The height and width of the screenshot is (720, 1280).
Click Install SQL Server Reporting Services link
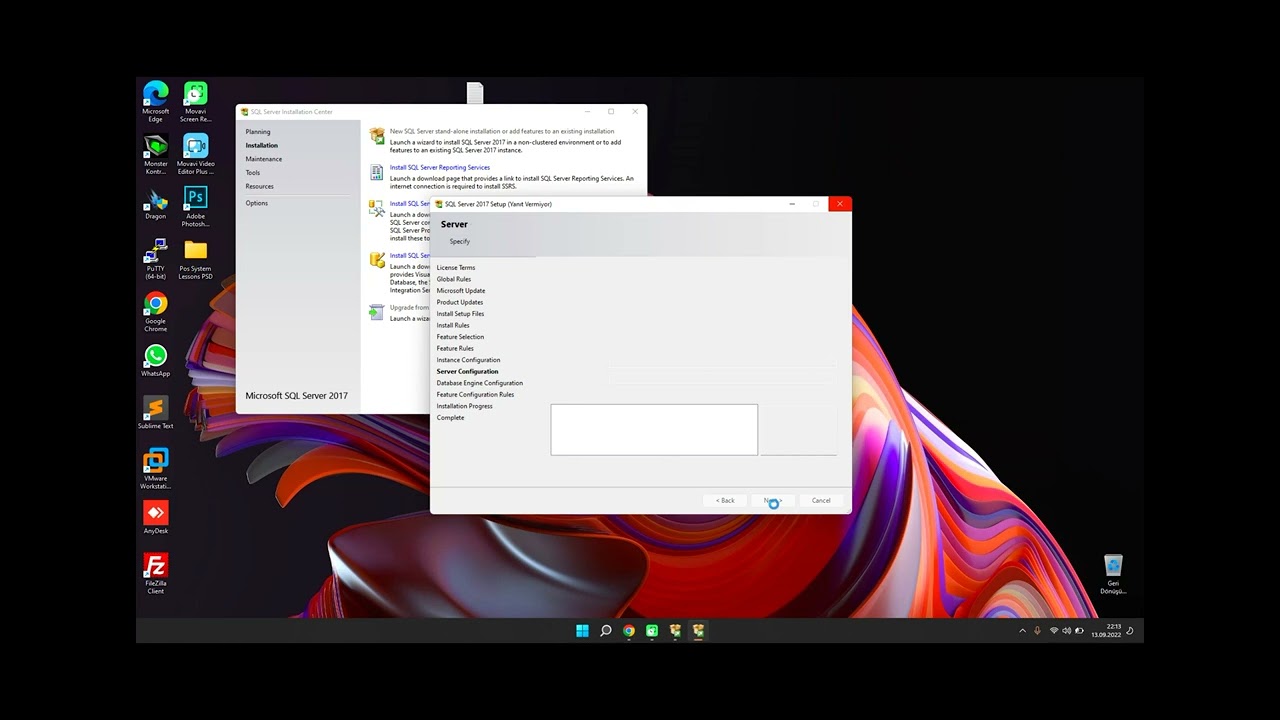[x=440, y=168]
